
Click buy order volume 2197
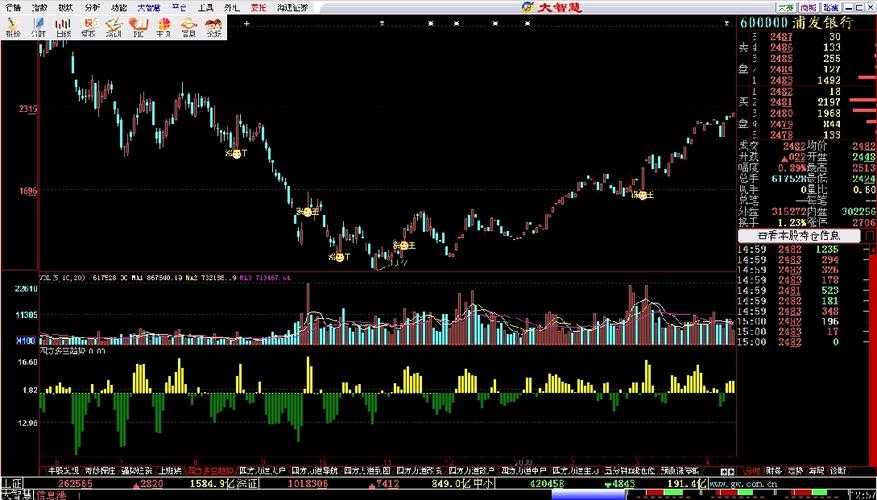pos(827,102)
